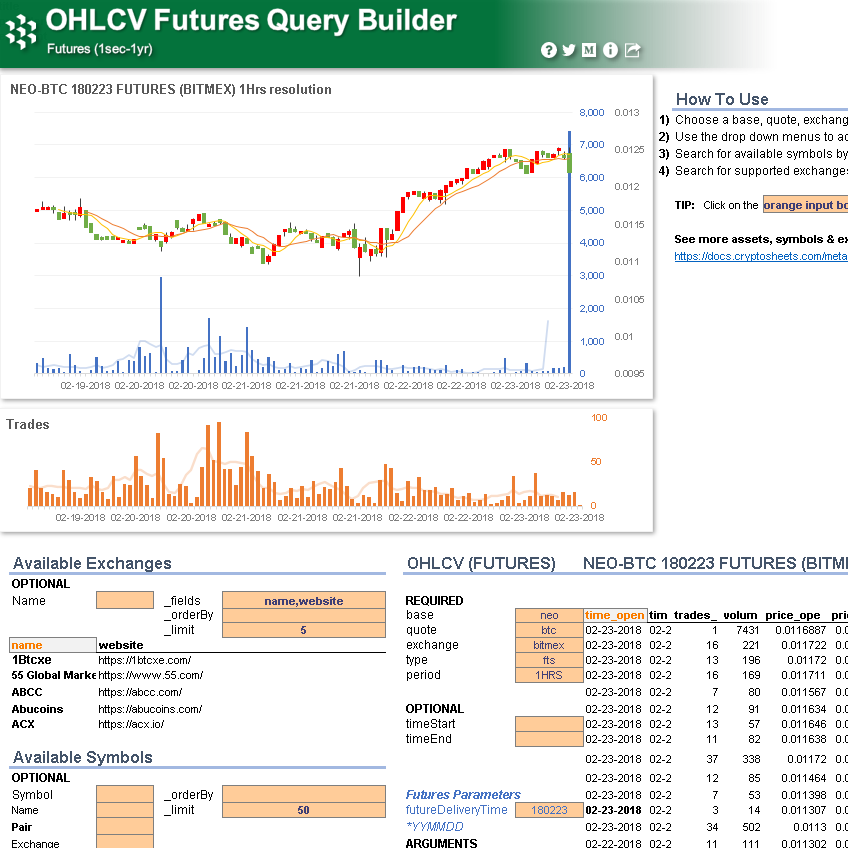This screenshot has width=848, height=848.
Task: Open the Medium icon in the header
Action: (x=588, y=50)
